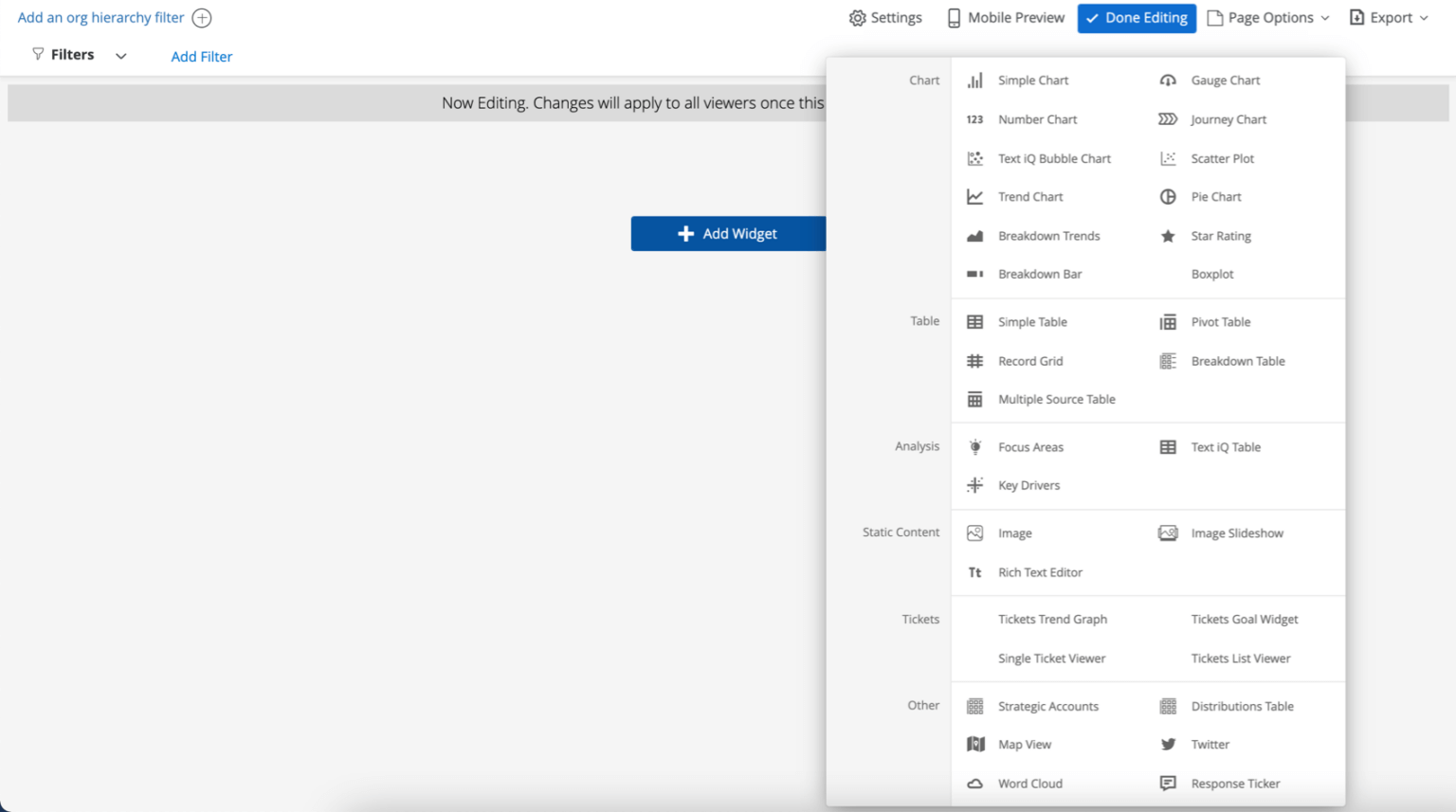
Task: Click the Done Editing button
Action: pos(1137,17)
